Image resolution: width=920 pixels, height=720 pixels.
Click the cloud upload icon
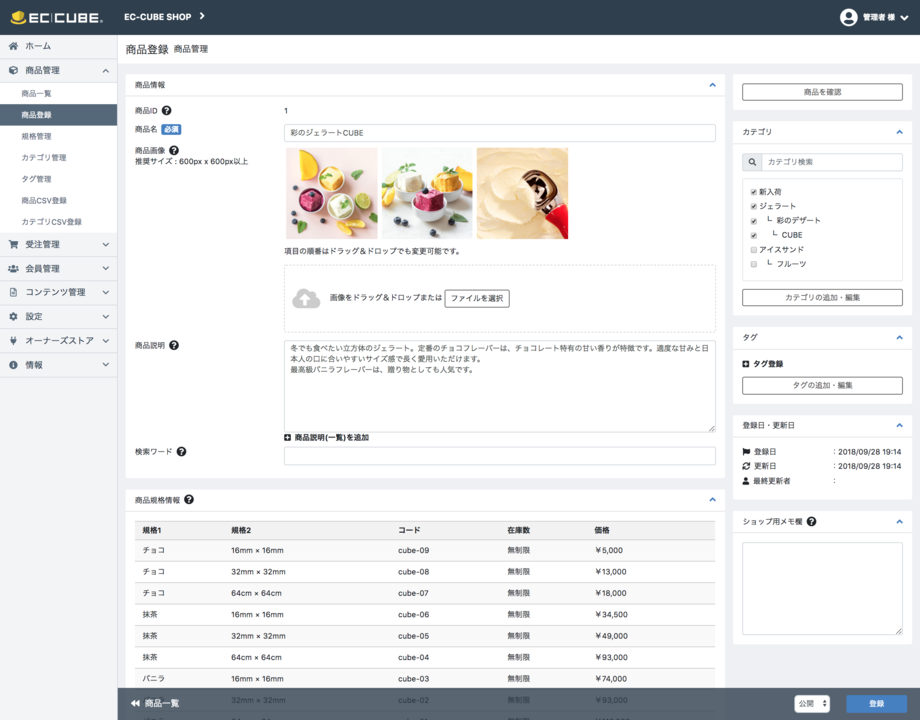tap(306, 298)
